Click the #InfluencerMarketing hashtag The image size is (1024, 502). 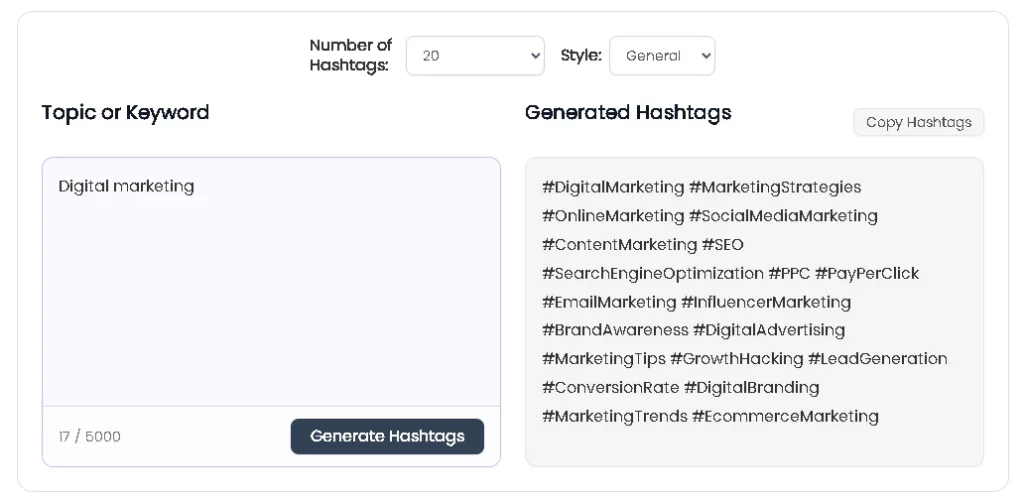(766, 301)
